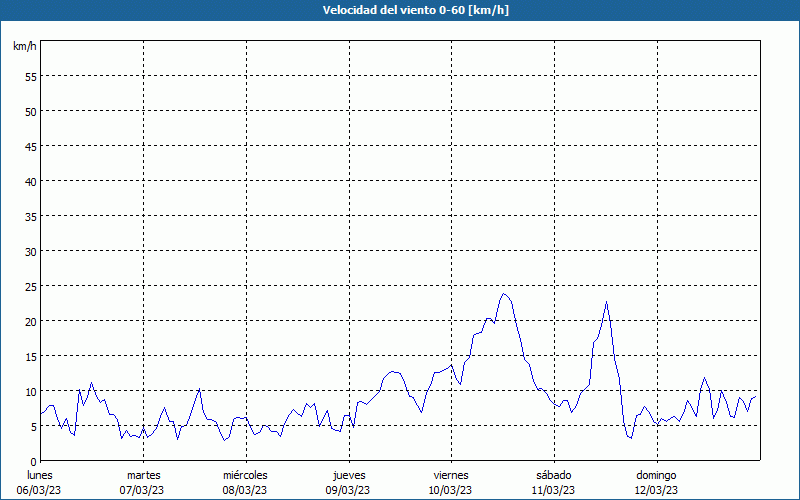The image size is (800, 500).
Task: Click the 45 value on the y-axis
Action: [x=31, y=146]
